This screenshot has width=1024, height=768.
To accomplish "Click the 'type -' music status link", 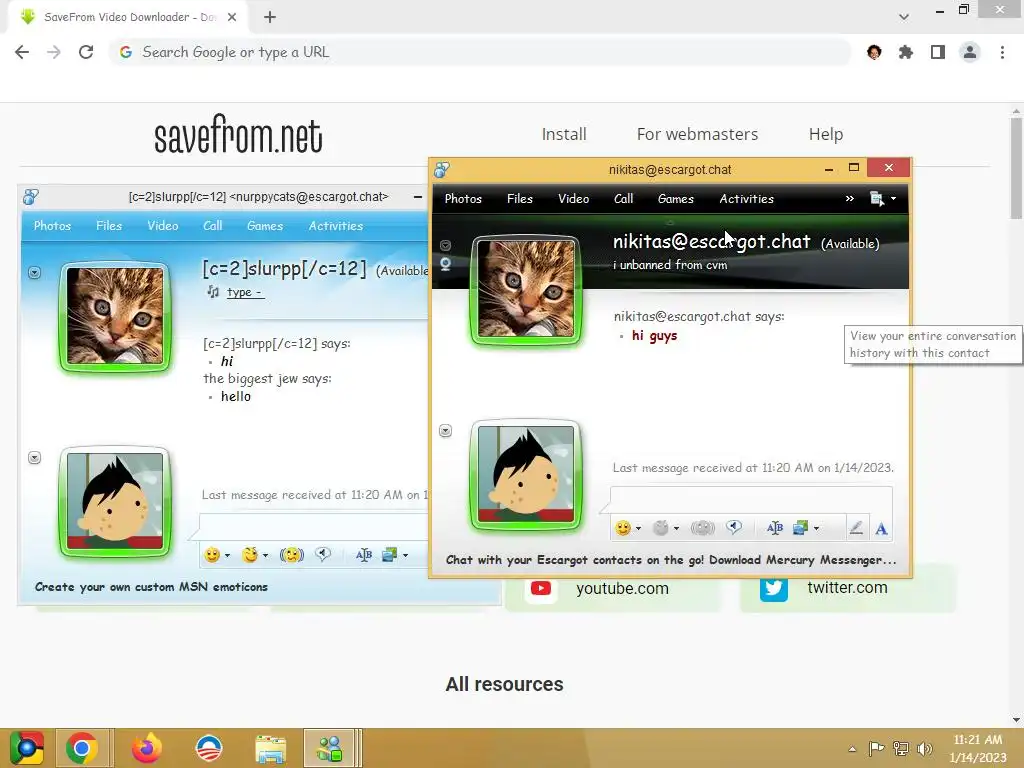I will point(245,293).
